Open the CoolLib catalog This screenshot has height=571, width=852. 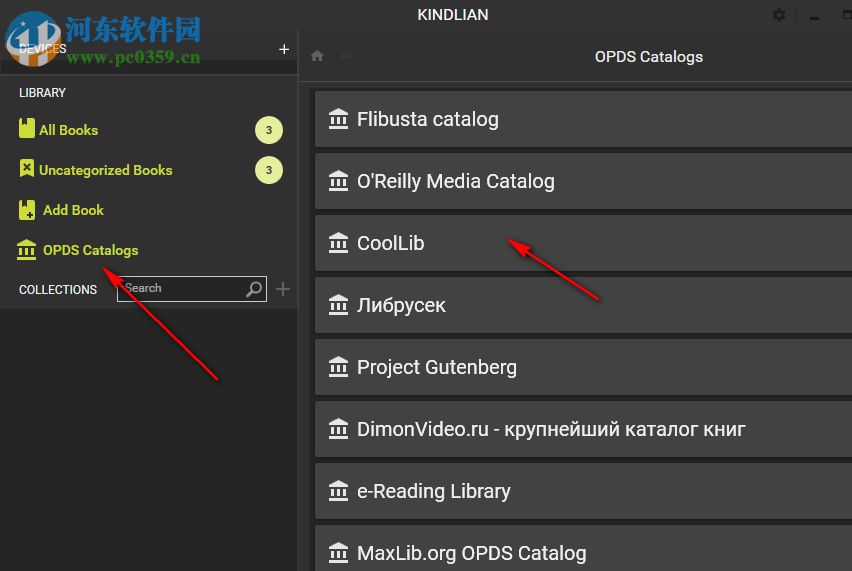583,243
